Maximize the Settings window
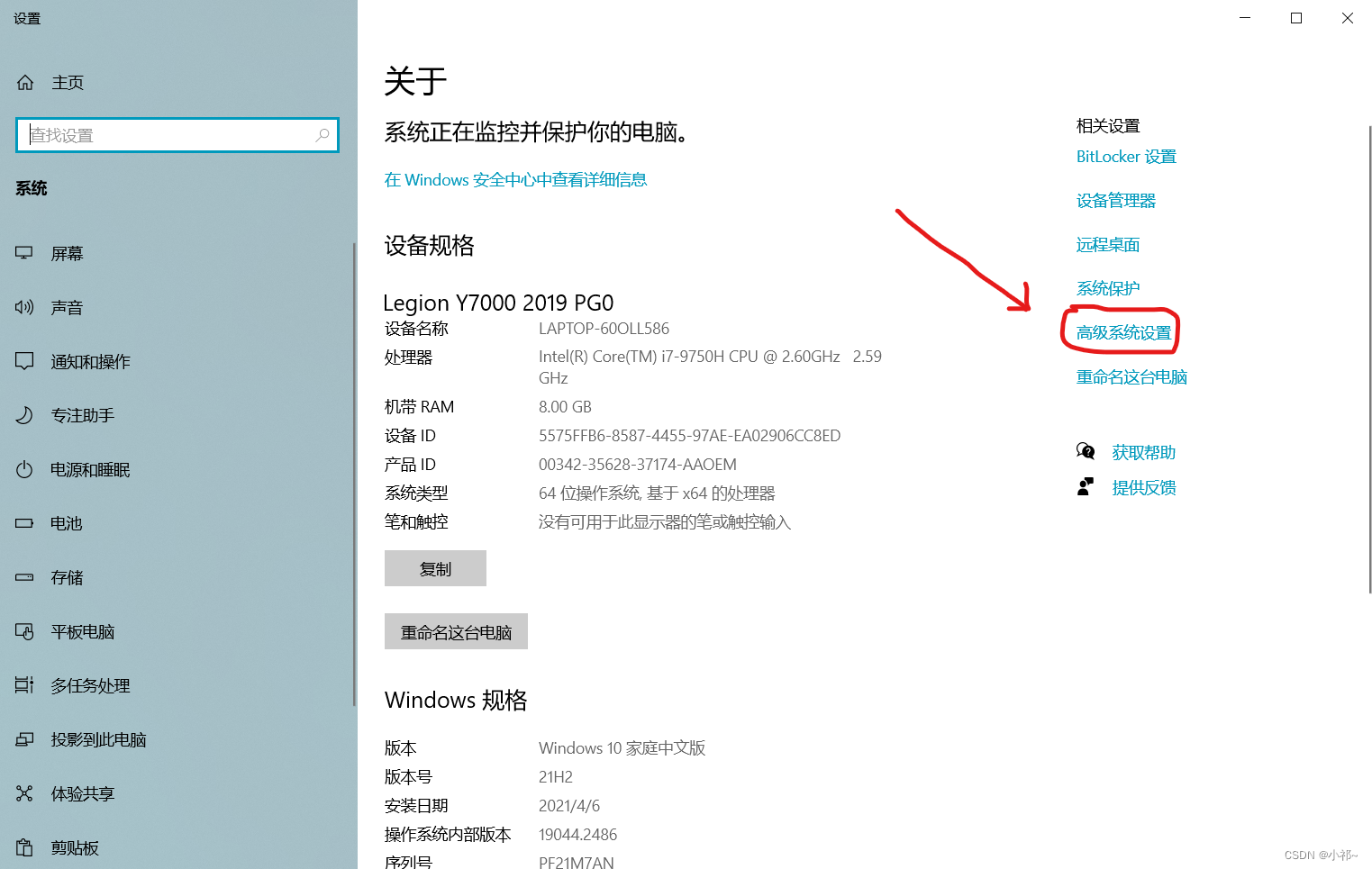The image size is (1372, 869). pyautogui.click(x=1296, y=18)
